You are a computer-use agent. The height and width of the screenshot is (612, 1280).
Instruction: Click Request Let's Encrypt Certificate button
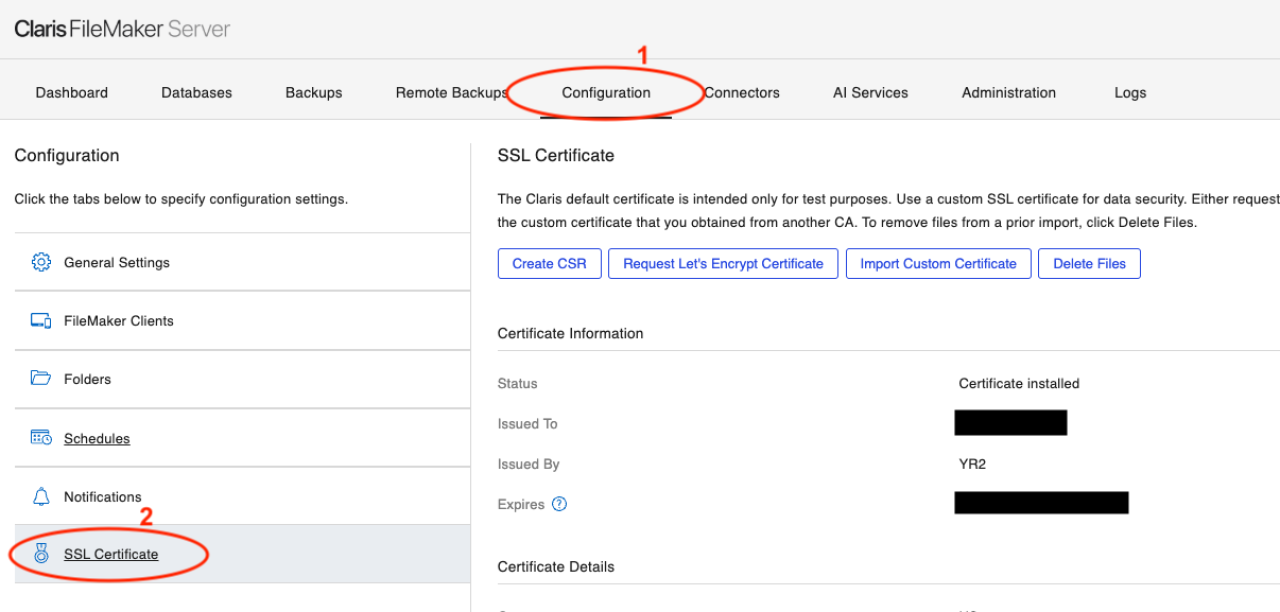tap(723, 264)
